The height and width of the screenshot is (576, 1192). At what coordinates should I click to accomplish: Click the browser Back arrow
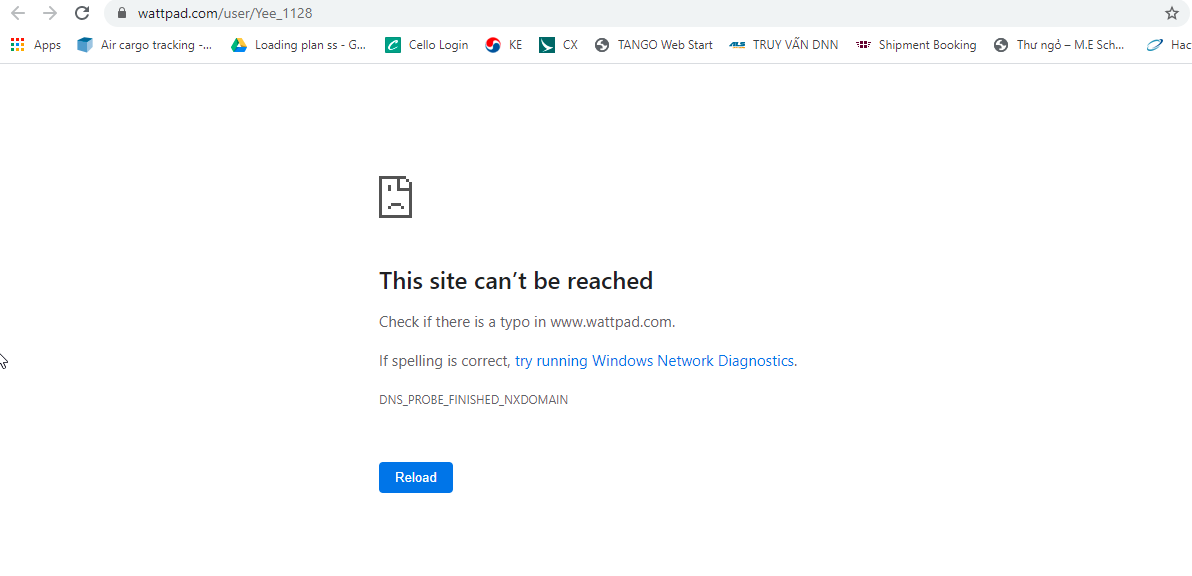coord(17,13)
